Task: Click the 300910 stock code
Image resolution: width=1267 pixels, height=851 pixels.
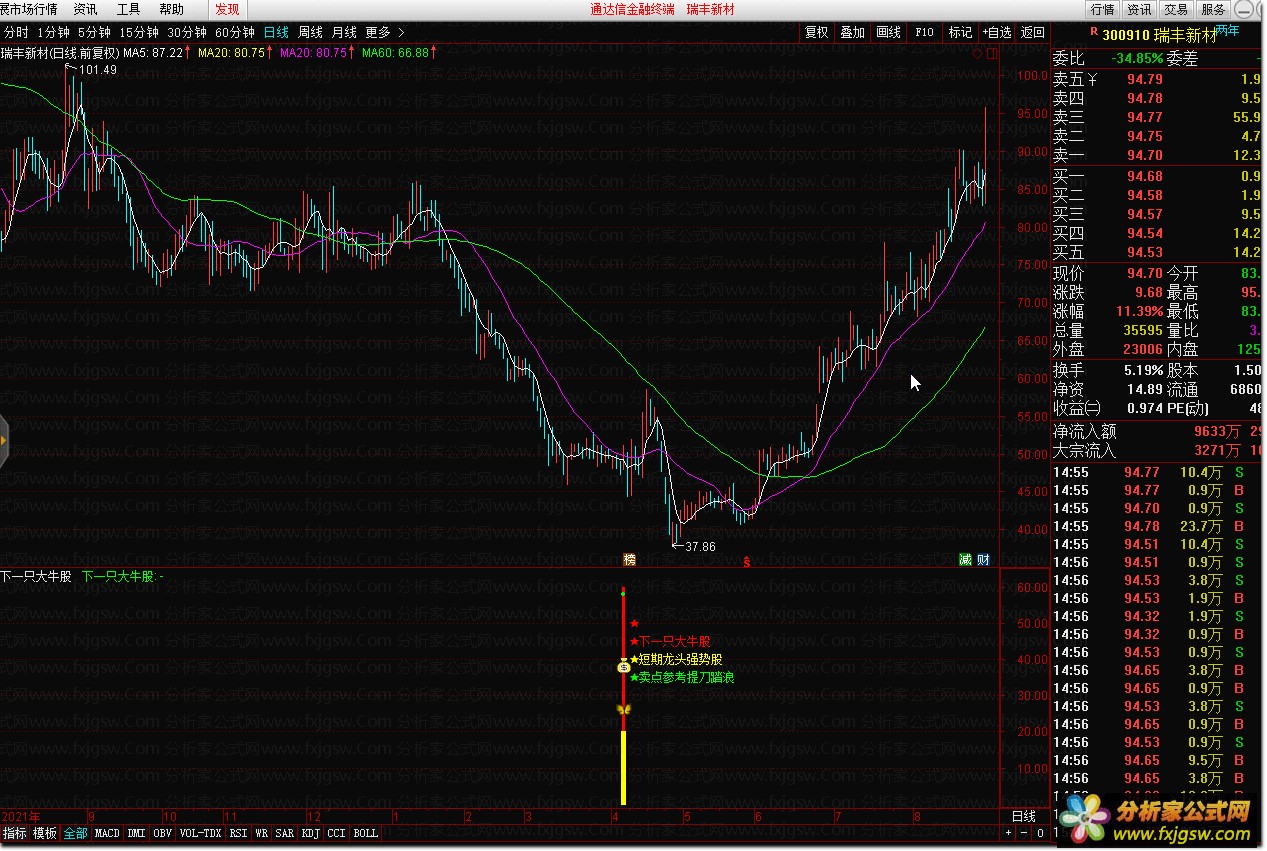Action: pyautogui.click(x=1127, y=35)
